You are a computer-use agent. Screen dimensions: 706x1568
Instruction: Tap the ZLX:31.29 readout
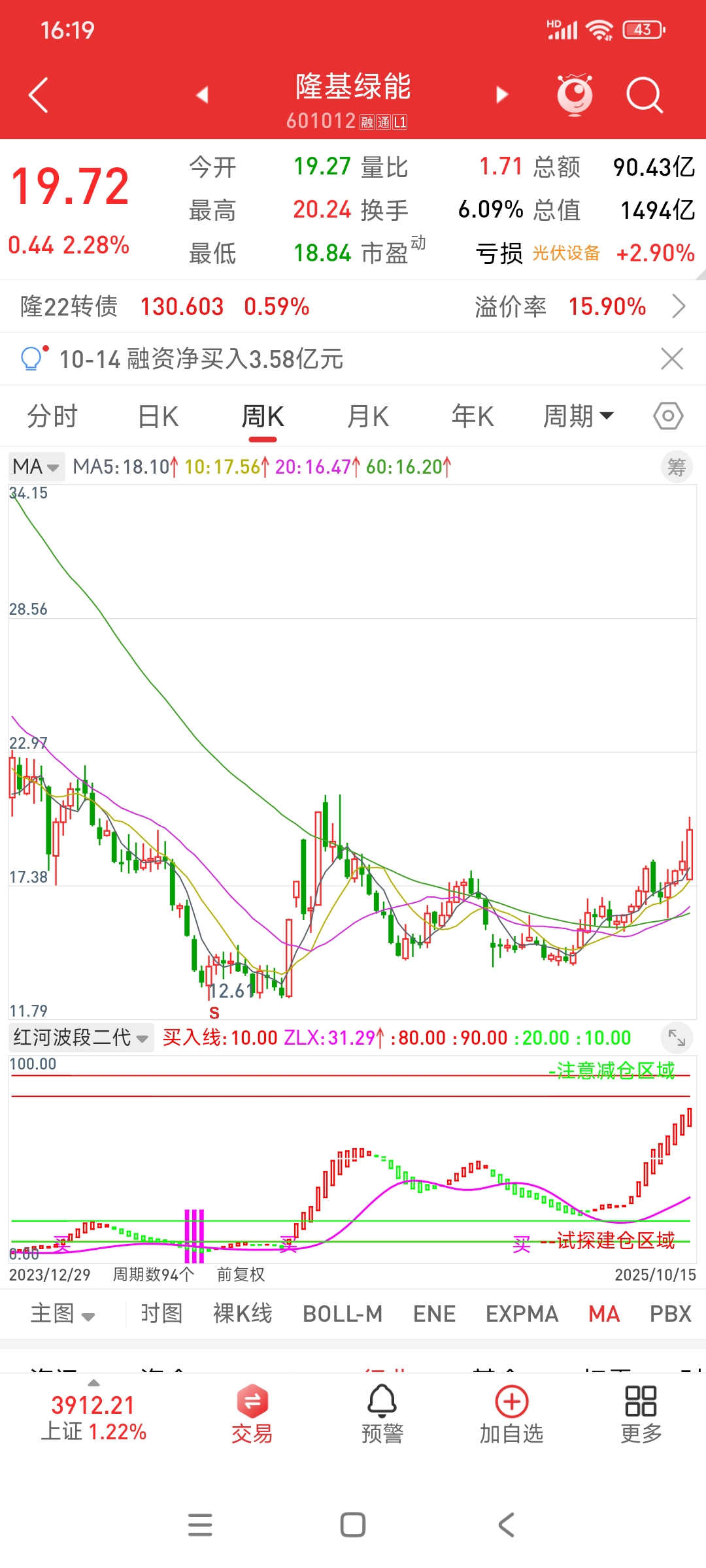click(333, 1037)
